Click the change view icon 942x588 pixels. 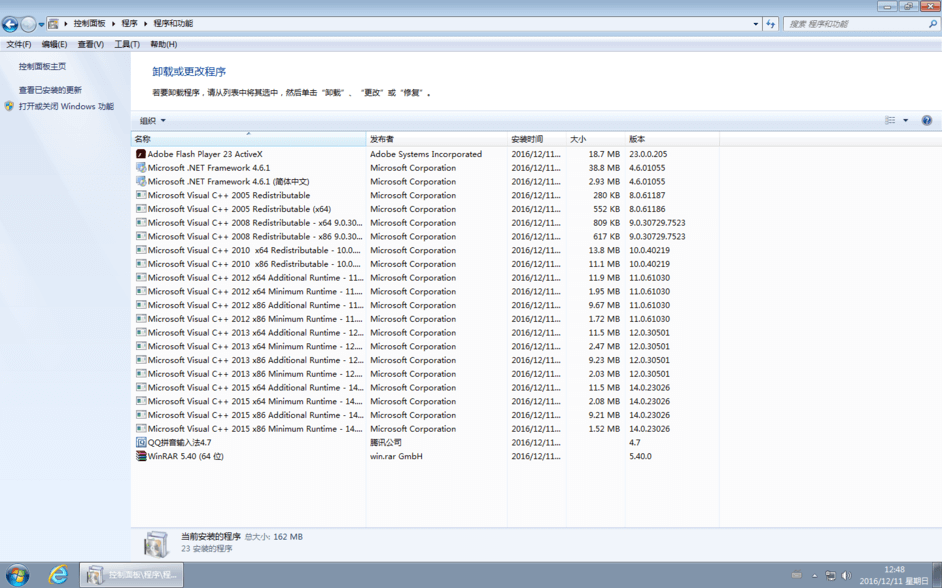pos(890,121)
